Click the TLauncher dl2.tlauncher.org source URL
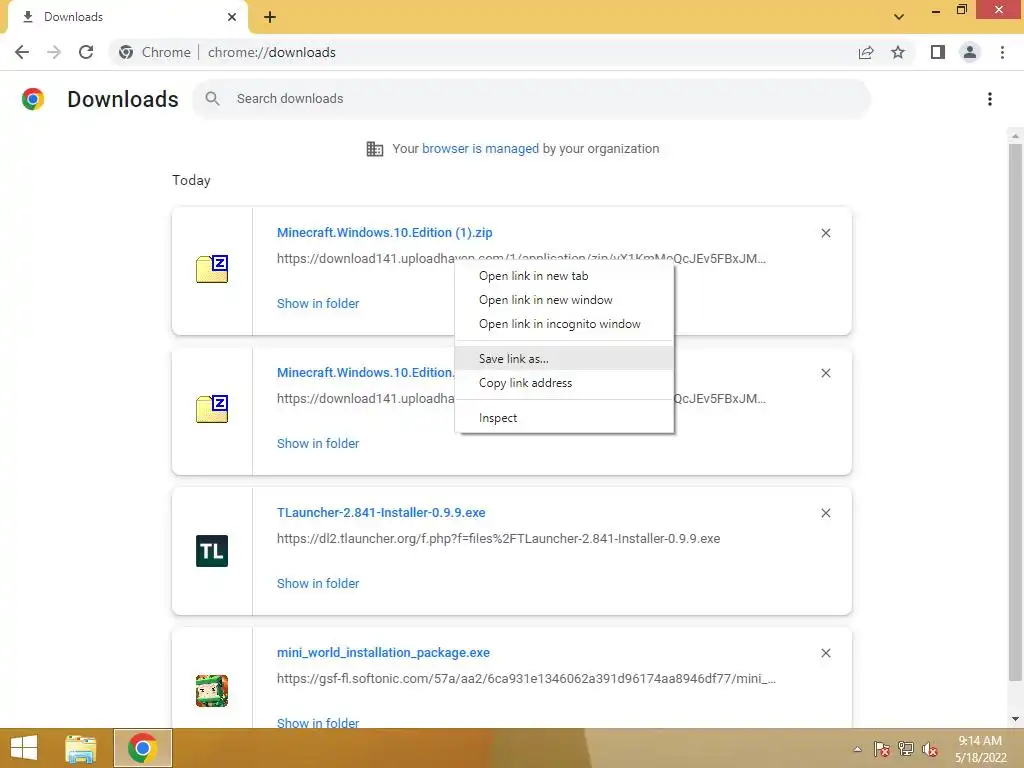The width and height of the screenshot is (1024, 768). (x=498, y=539)
